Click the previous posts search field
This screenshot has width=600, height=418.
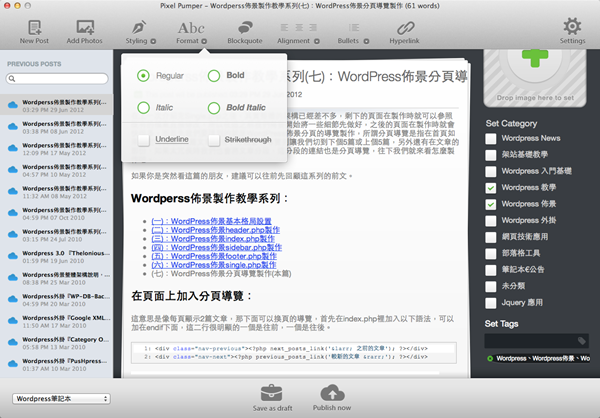point(57,78)
